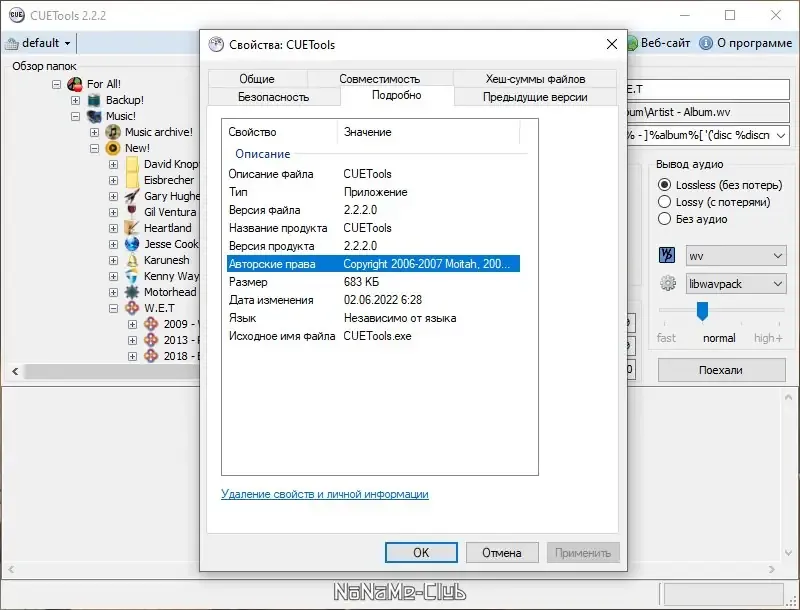Select Lossy (с потерями) output

664,202
